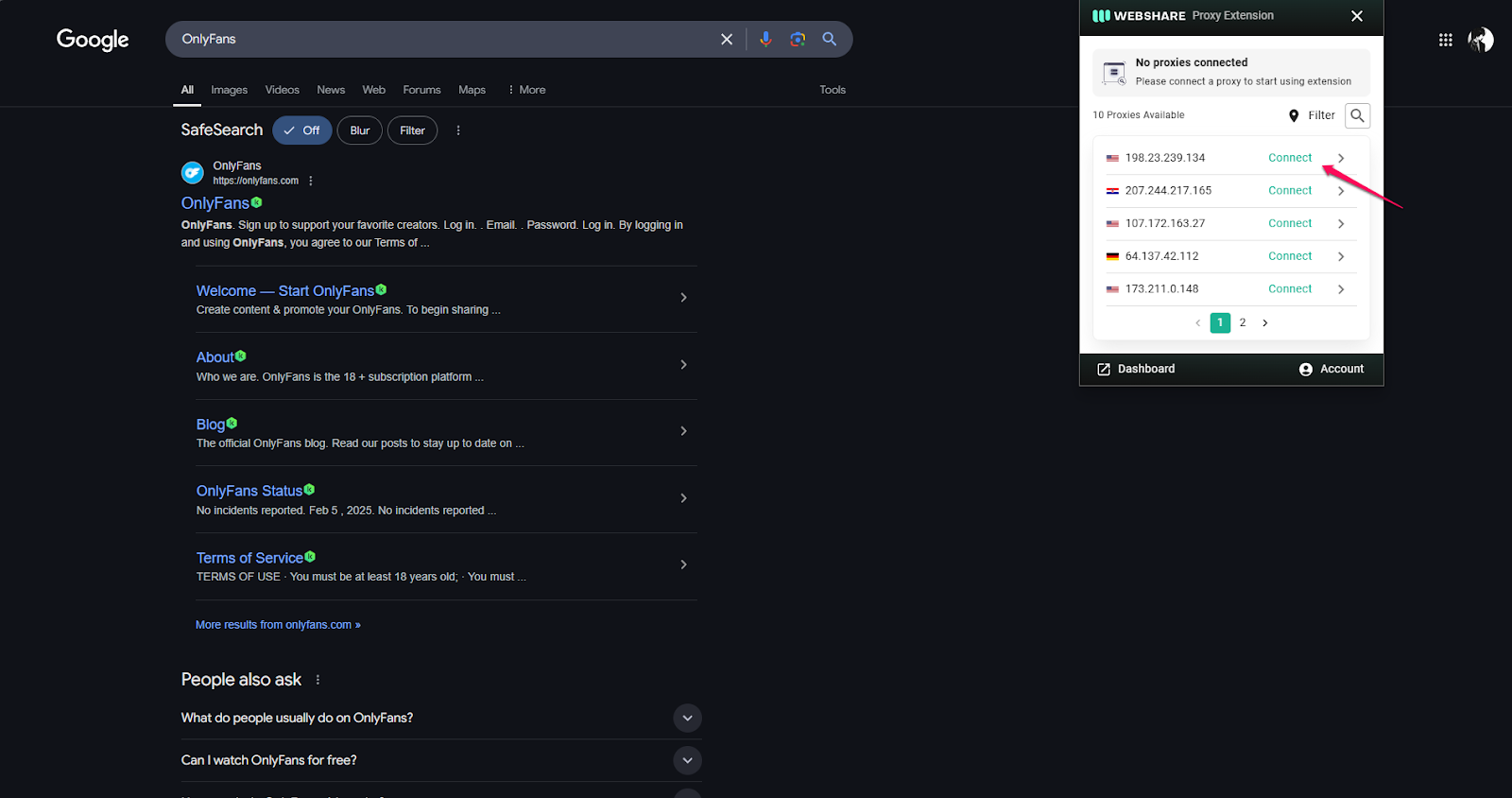Select current proxy page 1
Screen dimensions: 1512x798
click(x=1220, y=322)
